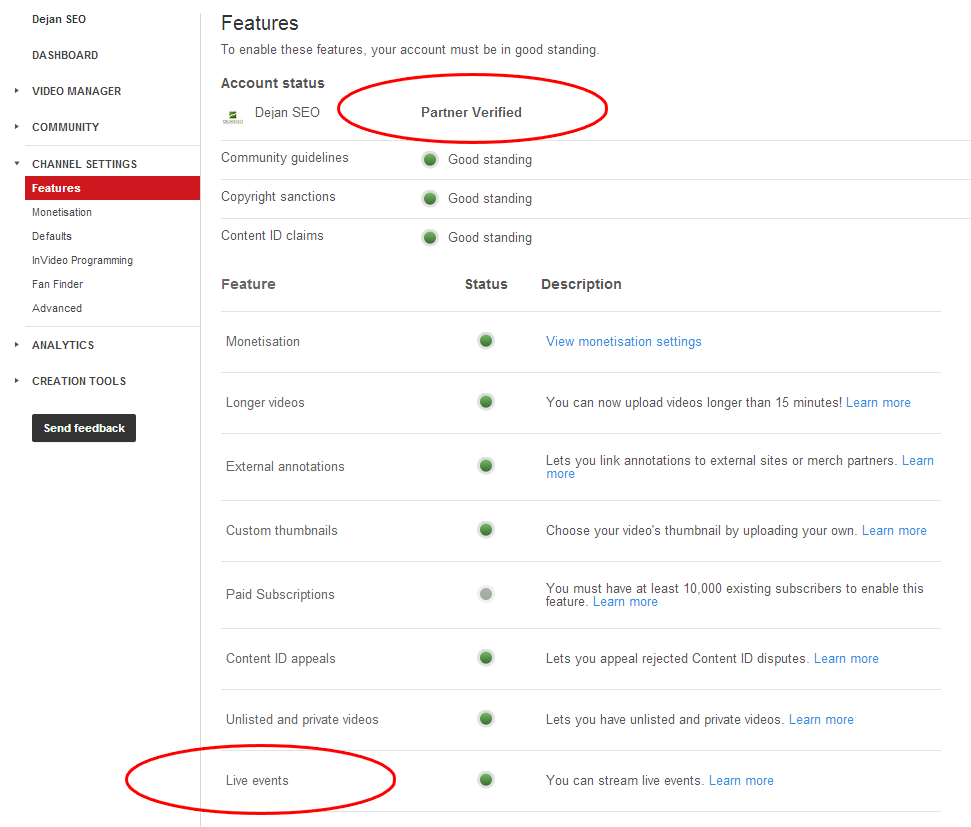Viewport: 971px width, 827px height.
Task: Click the Dejan SEO channel name in sidebar
Action: point(59,19)
